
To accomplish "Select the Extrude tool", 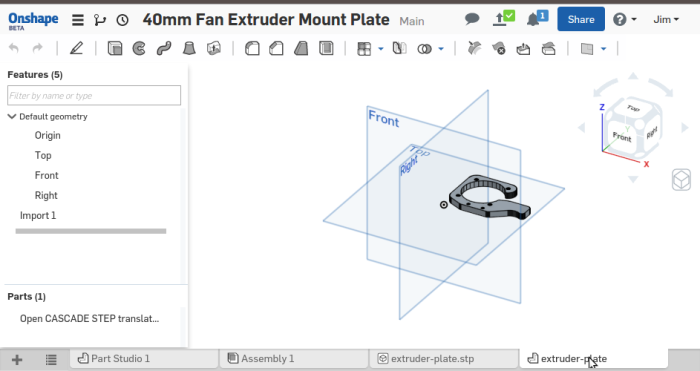I will pyautogui.click(x=115, y=48).
